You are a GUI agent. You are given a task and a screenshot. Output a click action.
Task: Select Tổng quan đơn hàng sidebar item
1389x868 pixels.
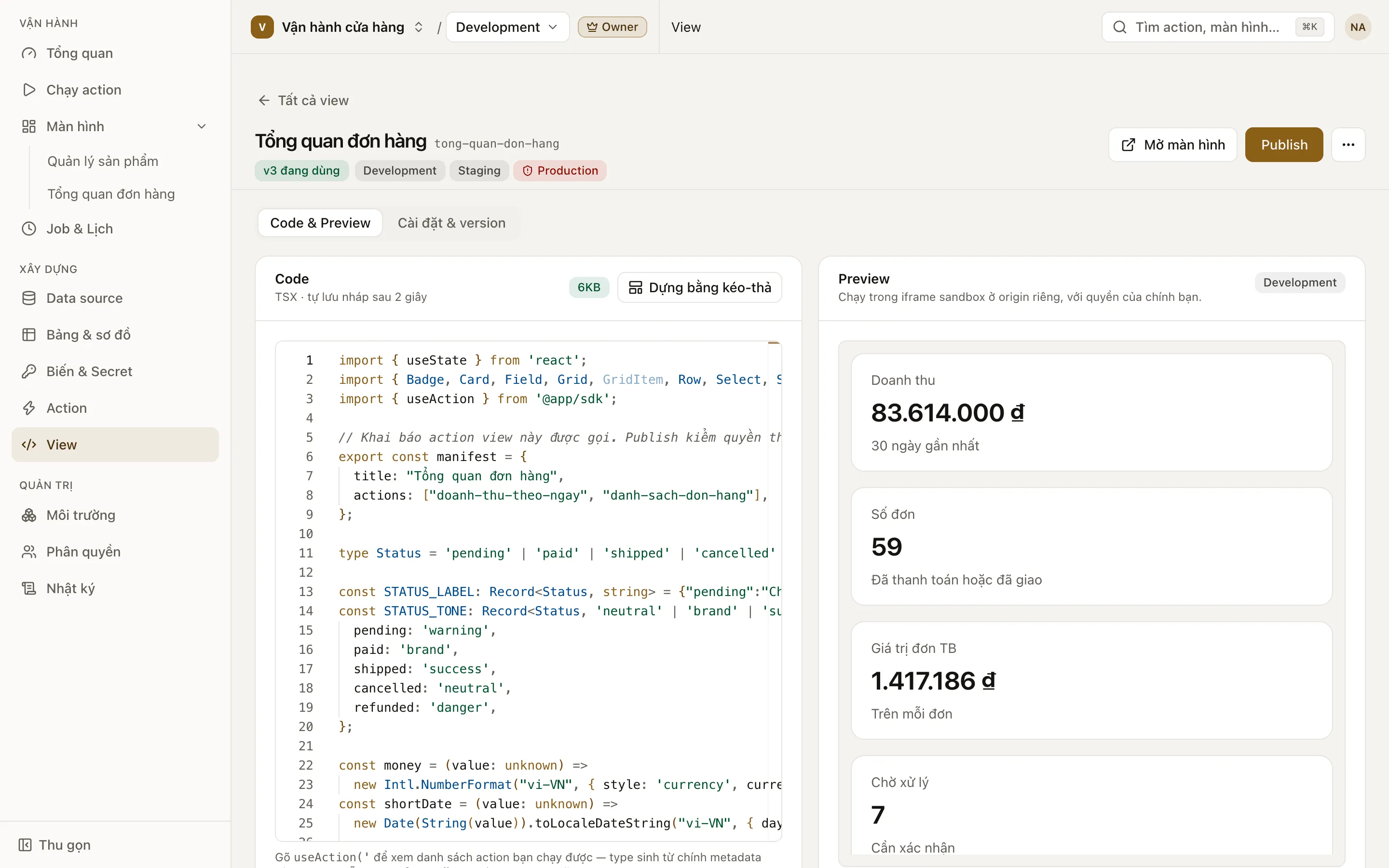(x=111, y=195)
